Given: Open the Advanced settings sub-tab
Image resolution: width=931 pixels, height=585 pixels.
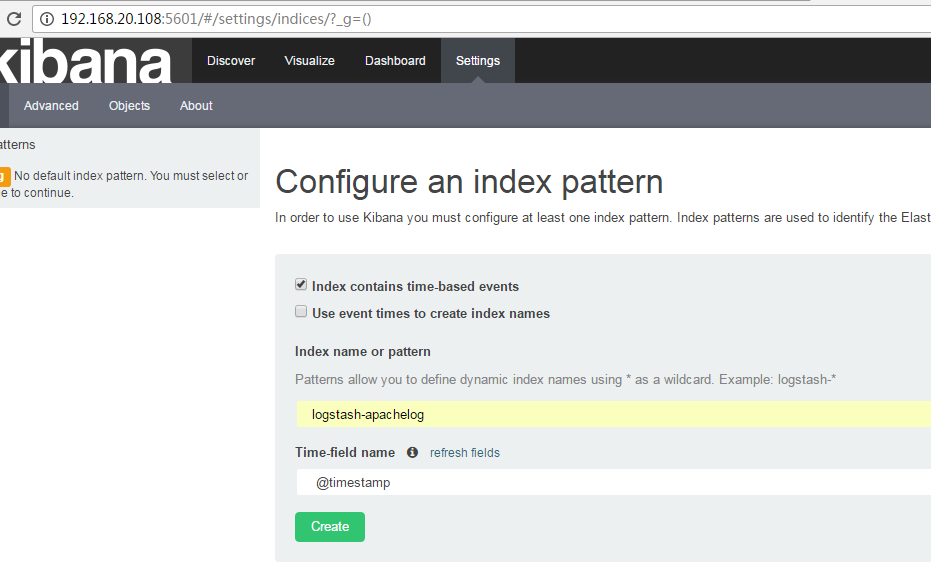Looking at the screenshot, I should point(51,106).
